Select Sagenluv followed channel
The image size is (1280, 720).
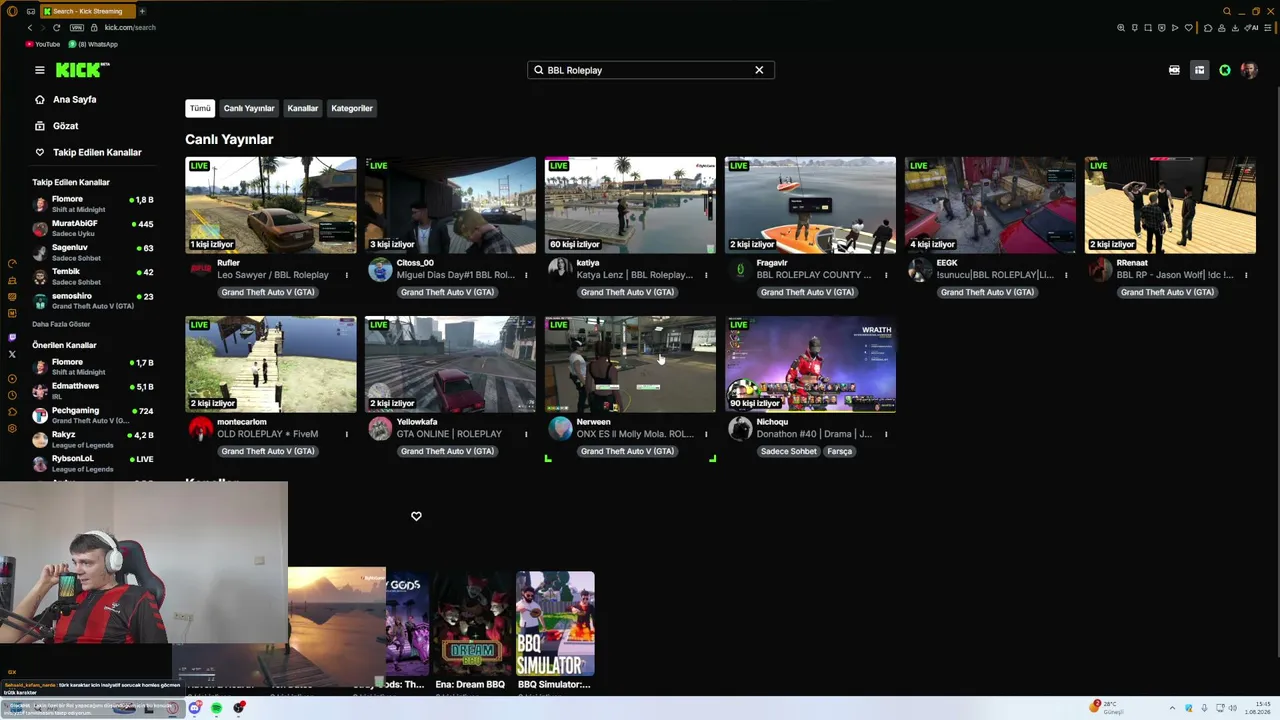tap(94, 252)
